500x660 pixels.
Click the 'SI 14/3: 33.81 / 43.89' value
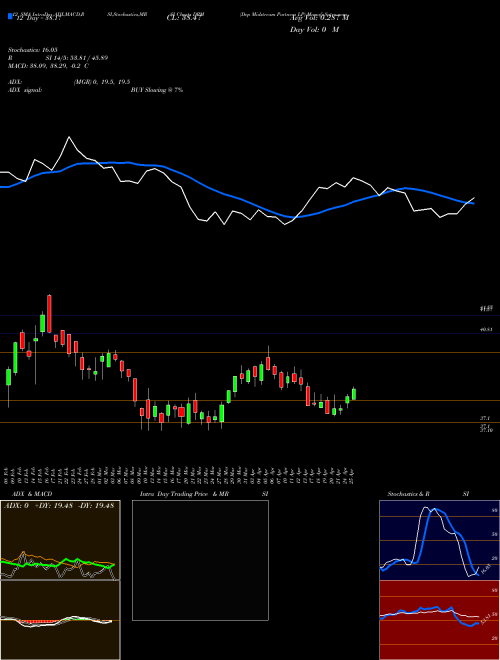[77, 58]
